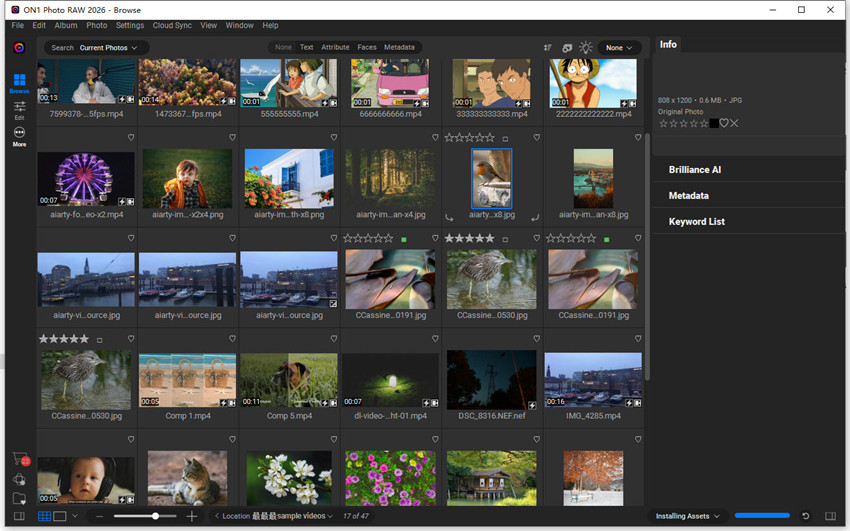The height and width of the screenshot is (531, 850).
Task: Click reject X in Info panel
Action: tap(734, 124)
